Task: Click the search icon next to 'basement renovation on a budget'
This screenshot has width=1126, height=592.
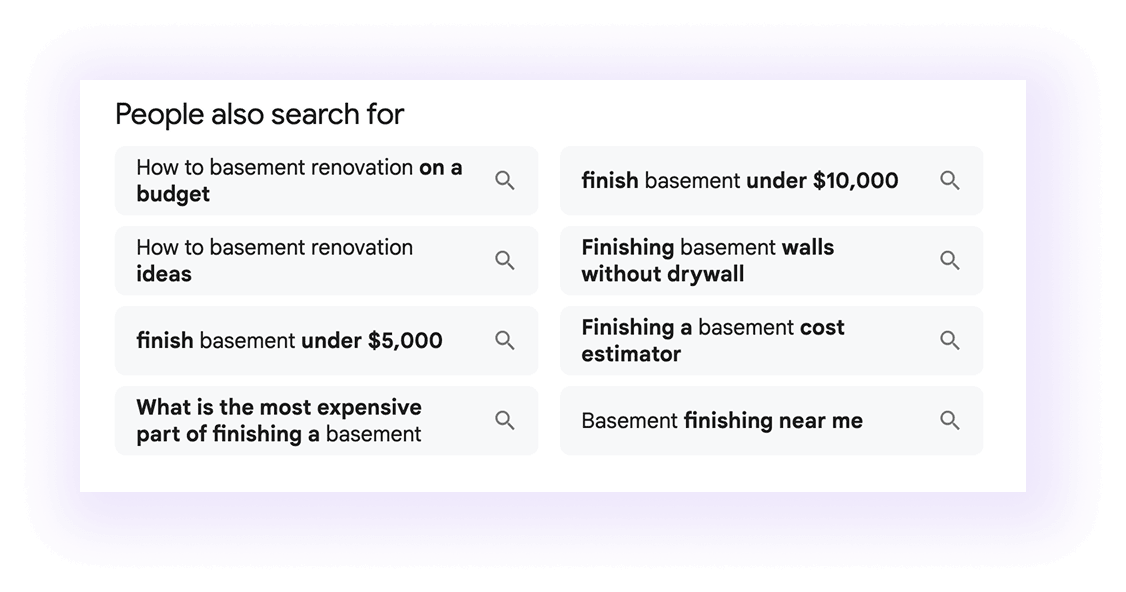Action: point(505,180)
